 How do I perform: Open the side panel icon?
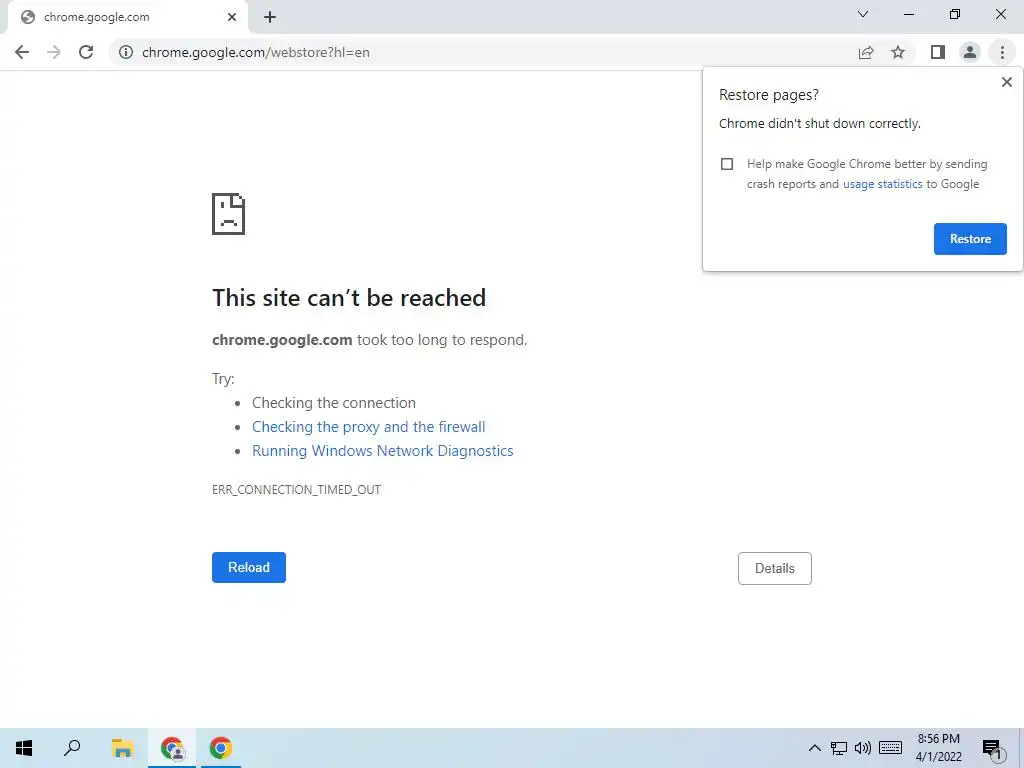938,52
